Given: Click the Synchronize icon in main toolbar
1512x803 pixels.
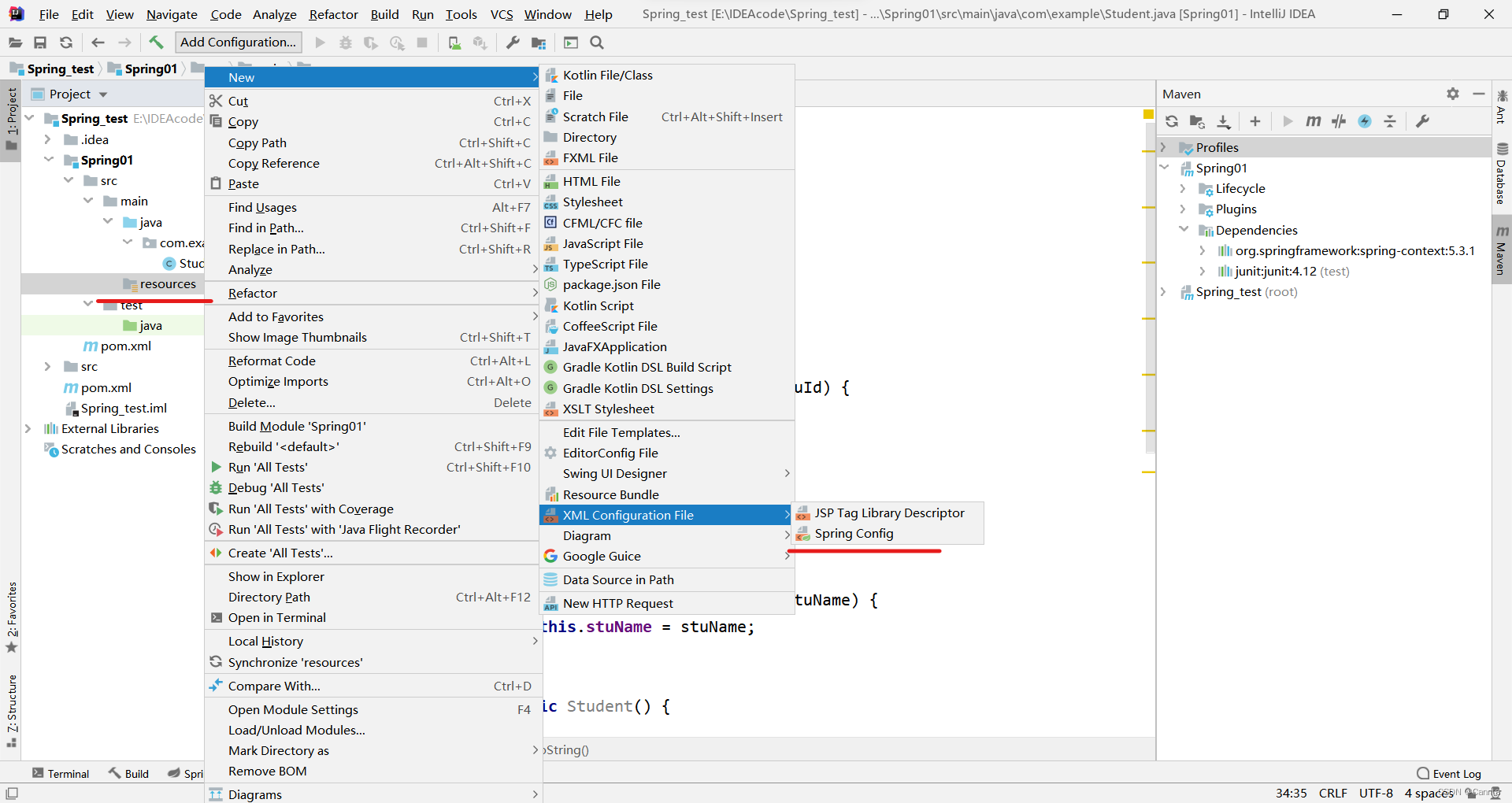Looking at the screenshot, I should pos(66,43).
